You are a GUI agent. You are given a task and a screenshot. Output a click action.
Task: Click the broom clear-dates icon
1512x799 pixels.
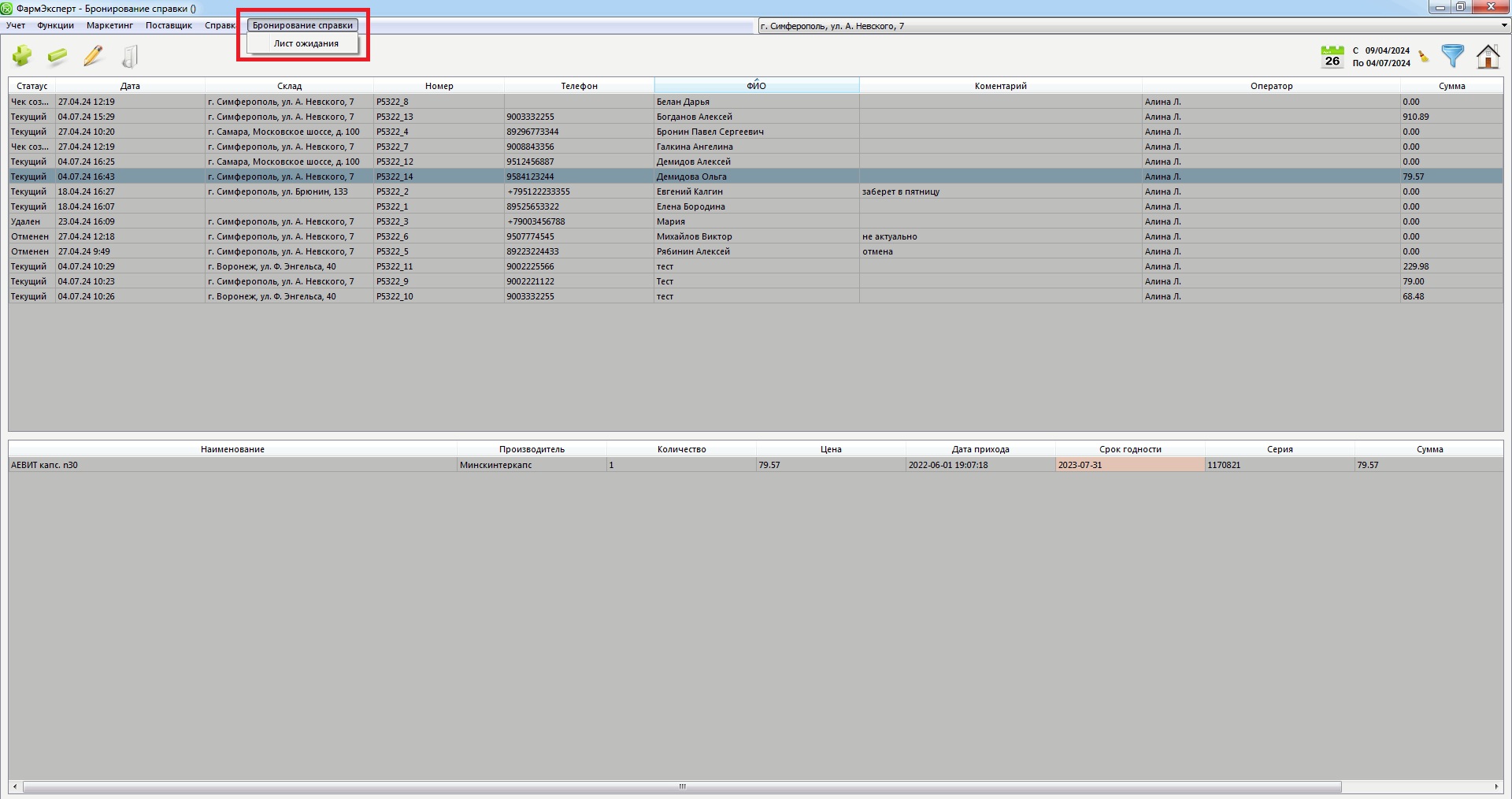[x=1423, y=57]
